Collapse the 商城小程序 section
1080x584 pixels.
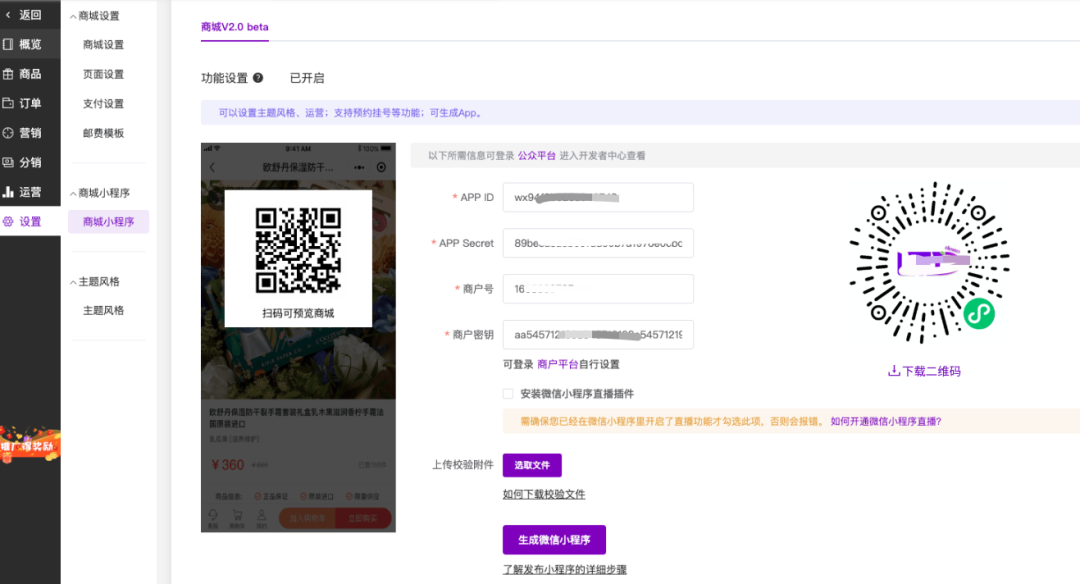click(x=72, y=193)
